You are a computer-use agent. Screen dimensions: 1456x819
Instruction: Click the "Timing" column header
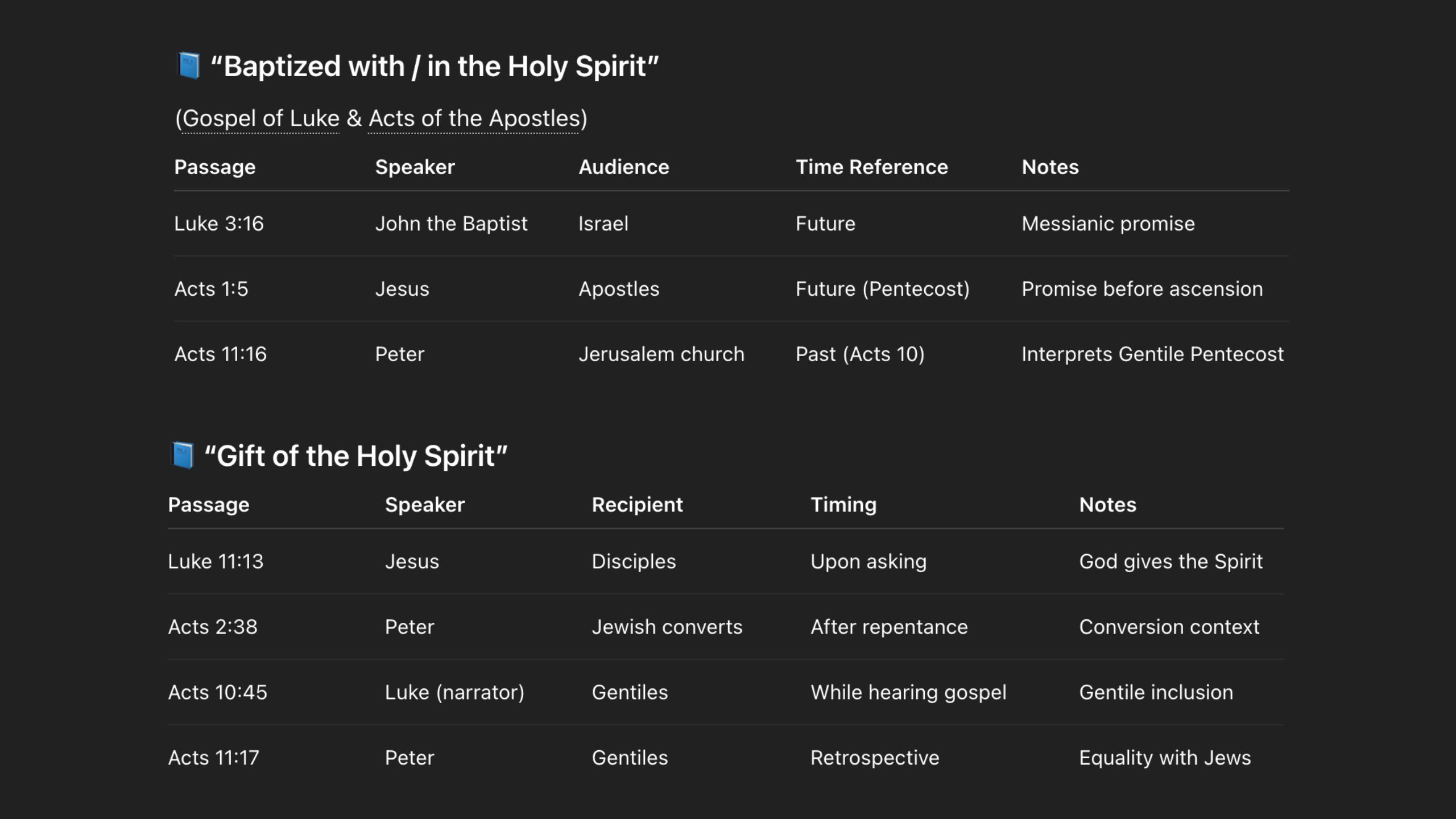[x=843, y=505]
